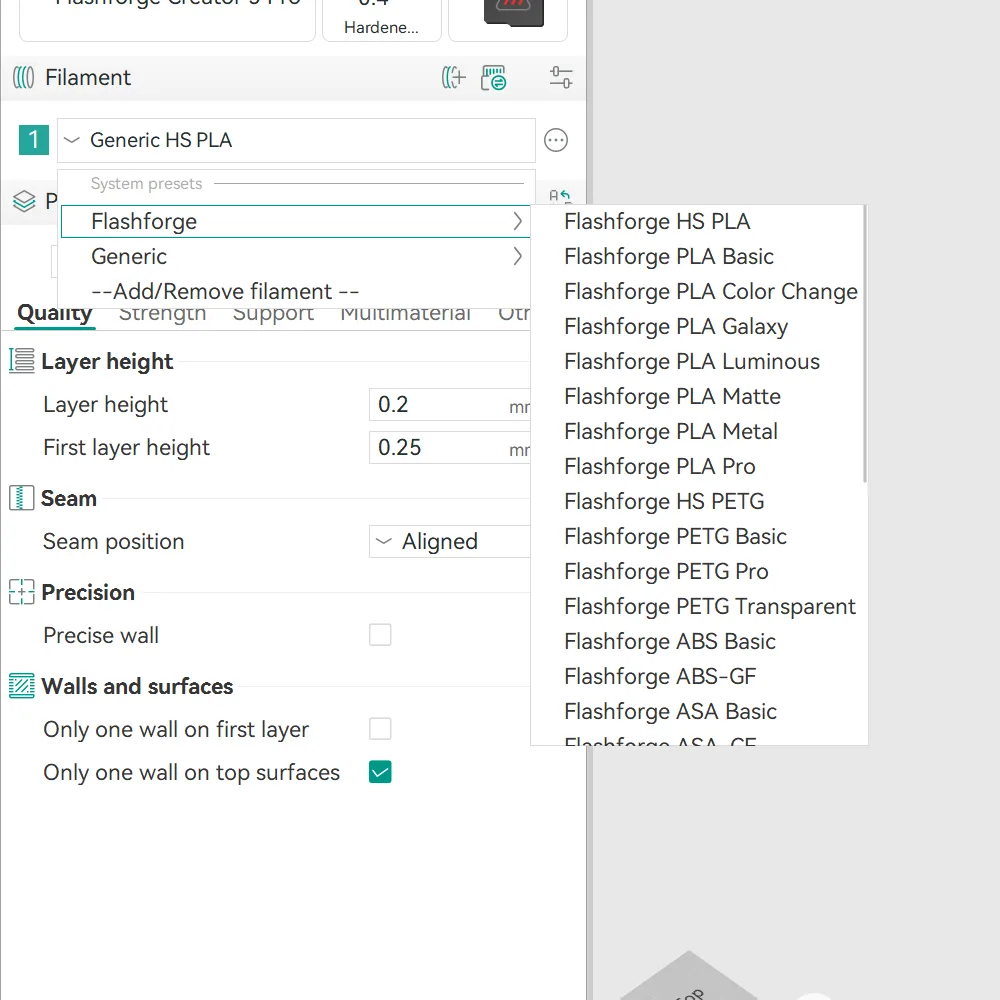
Task: Switch to the Multimaterial tab
Action: click(x=406, y=314)
